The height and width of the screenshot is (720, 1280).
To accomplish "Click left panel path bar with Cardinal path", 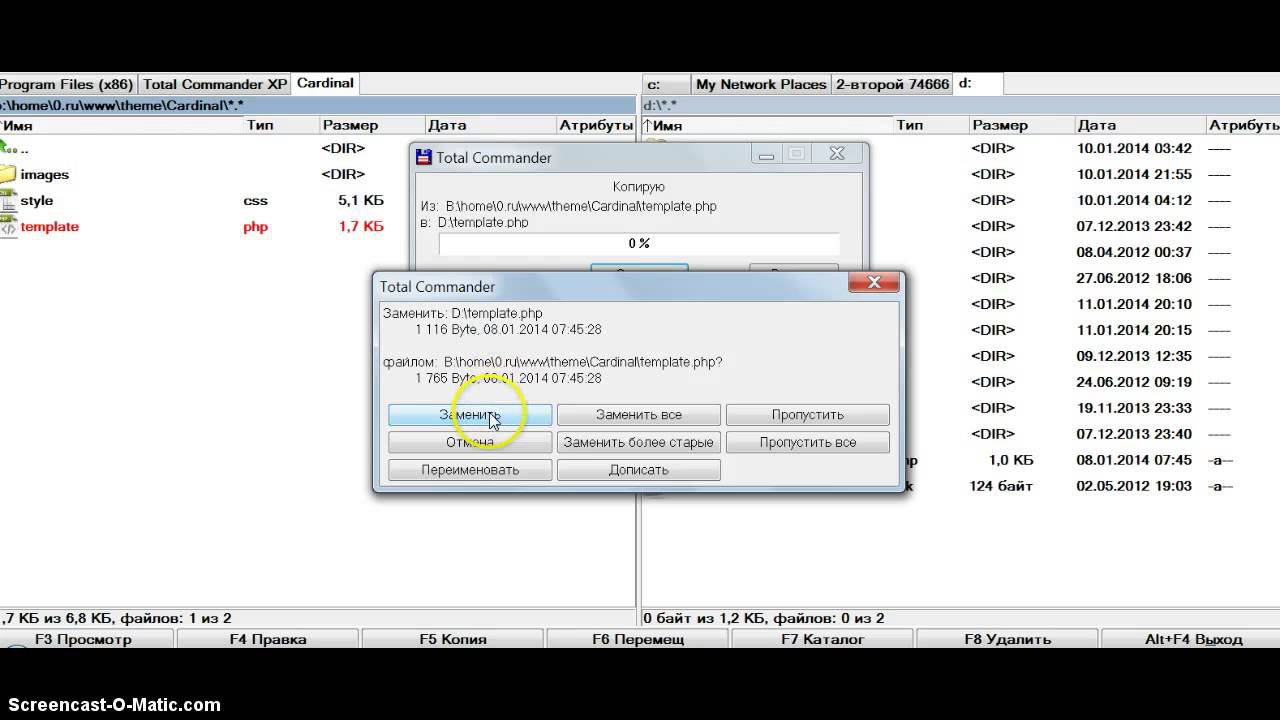I will [x=318, y=105].
